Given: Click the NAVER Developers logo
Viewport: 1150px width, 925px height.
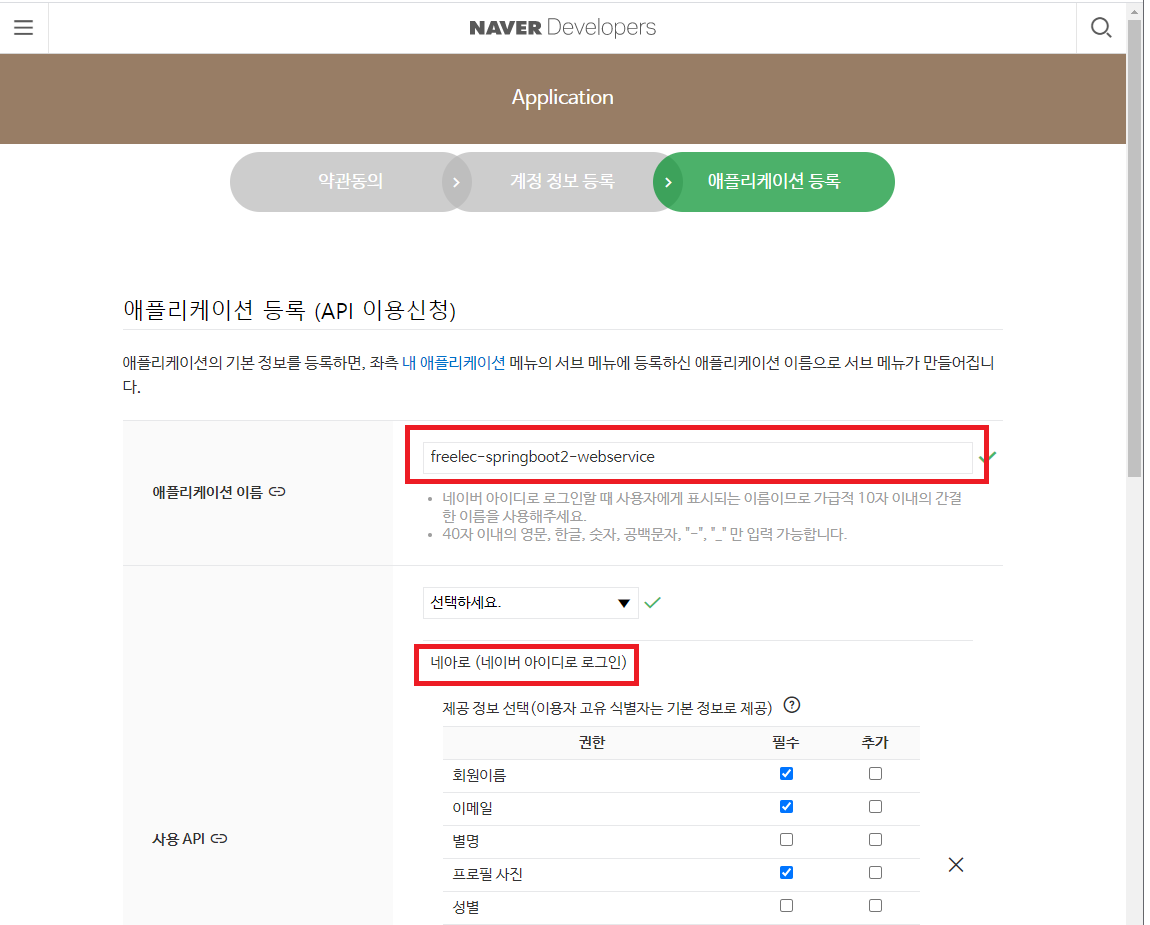Looking at the screenshot, I should click(562, 27).
